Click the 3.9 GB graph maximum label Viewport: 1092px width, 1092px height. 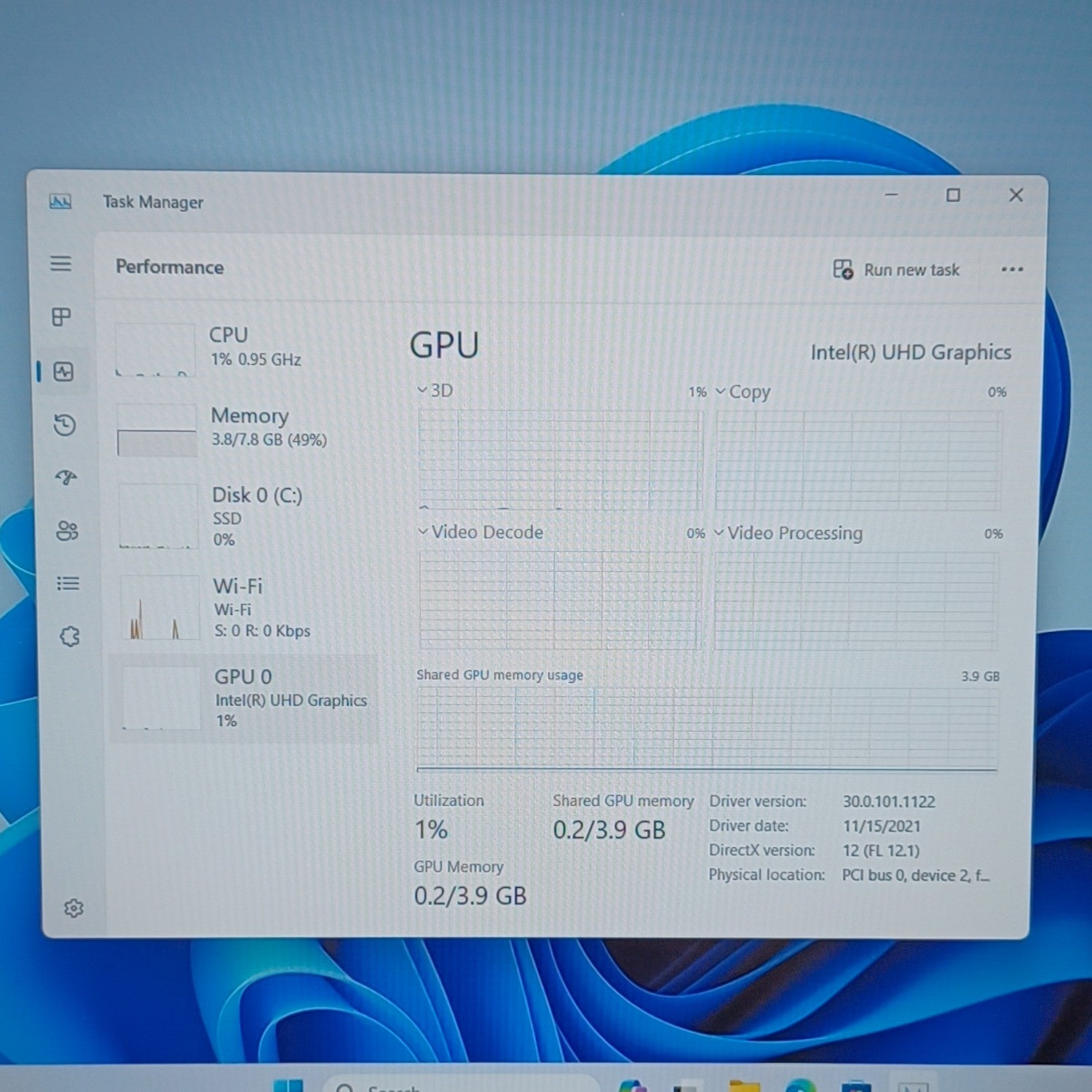980,676
